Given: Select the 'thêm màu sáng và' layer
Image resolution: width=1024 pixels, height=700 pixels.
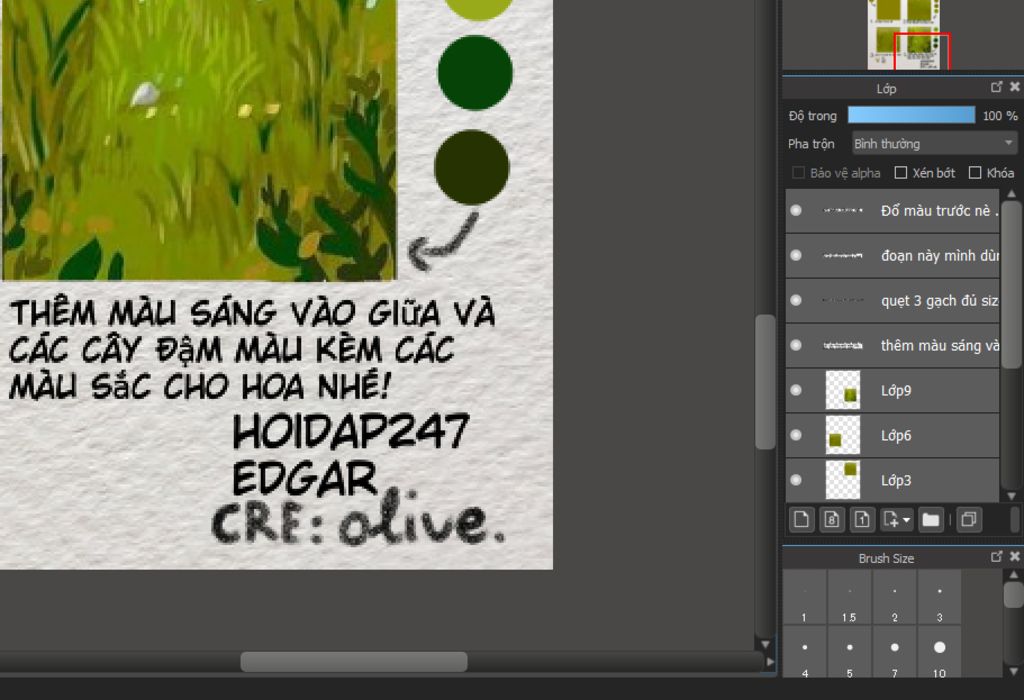Looking at the screenshot, I should click(x=893, y=345).
